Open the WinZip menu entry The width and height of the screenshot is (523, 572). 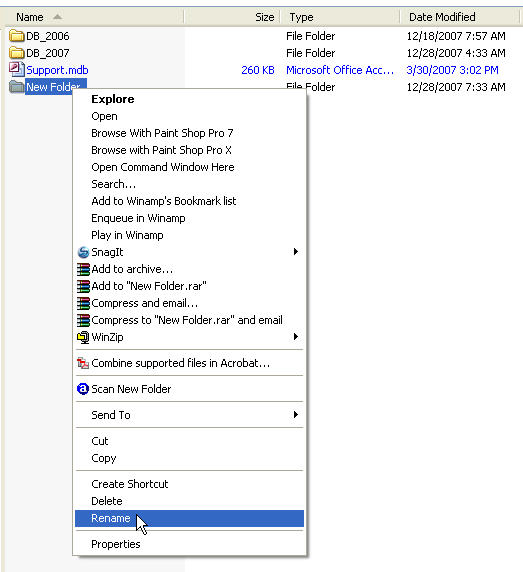[190, 337]
